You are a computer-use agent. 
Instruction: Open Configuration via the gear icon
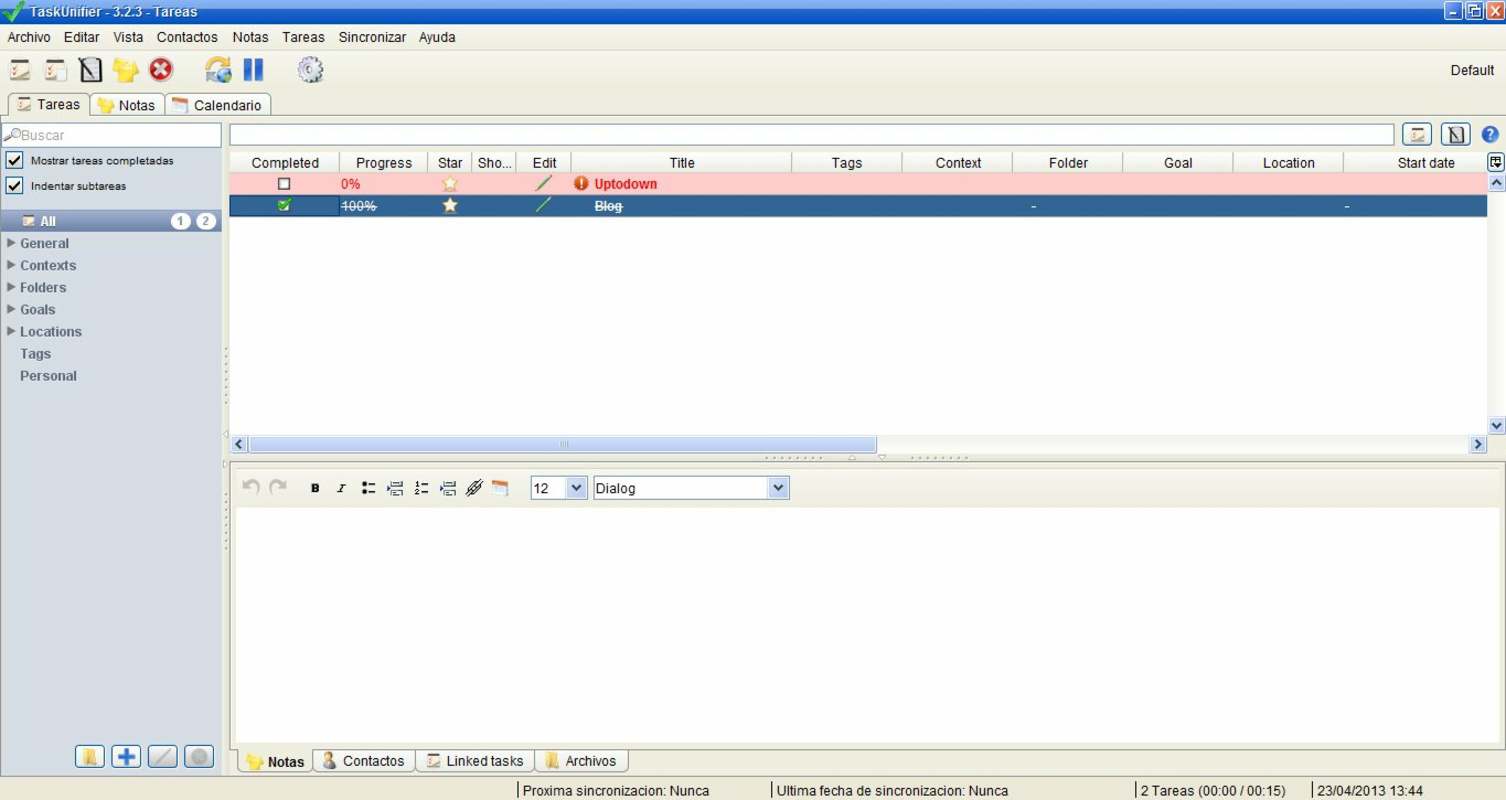click(310, 69)
